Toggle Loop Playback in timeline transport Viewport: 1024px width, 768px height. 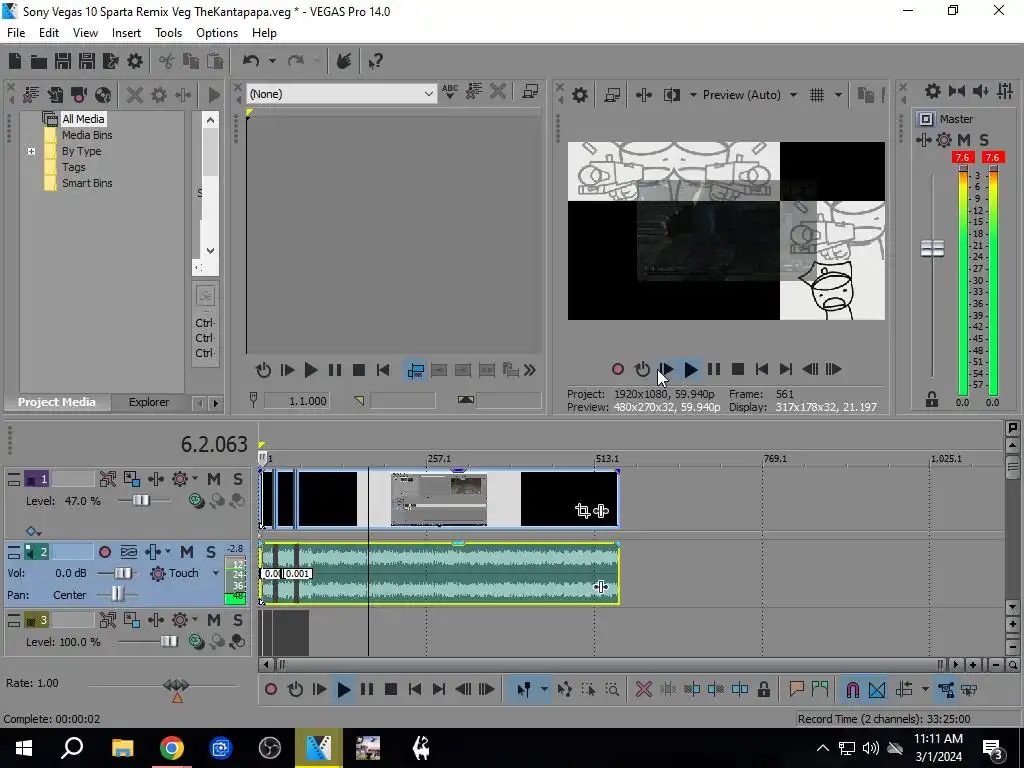pyautogui.click(x=295, y=689)
